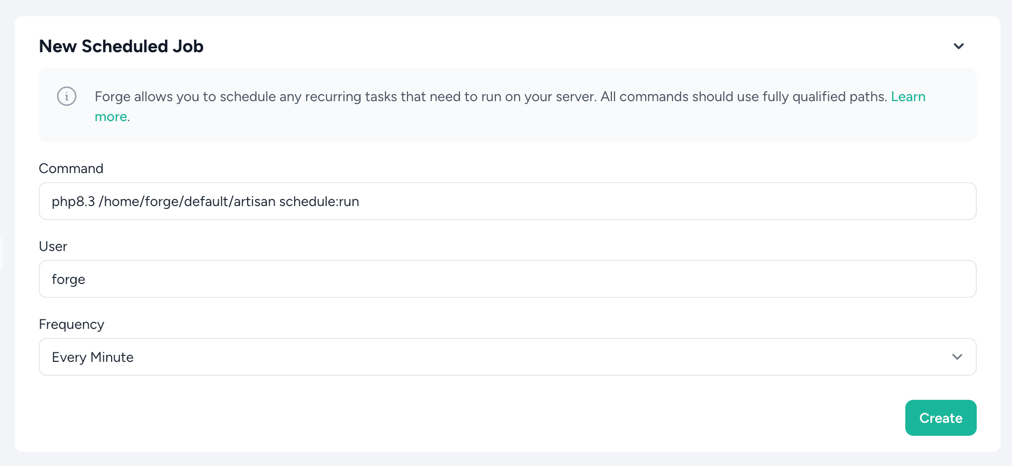
Task: Place cursor on the forge username text
Action: [x=69, y=279]
